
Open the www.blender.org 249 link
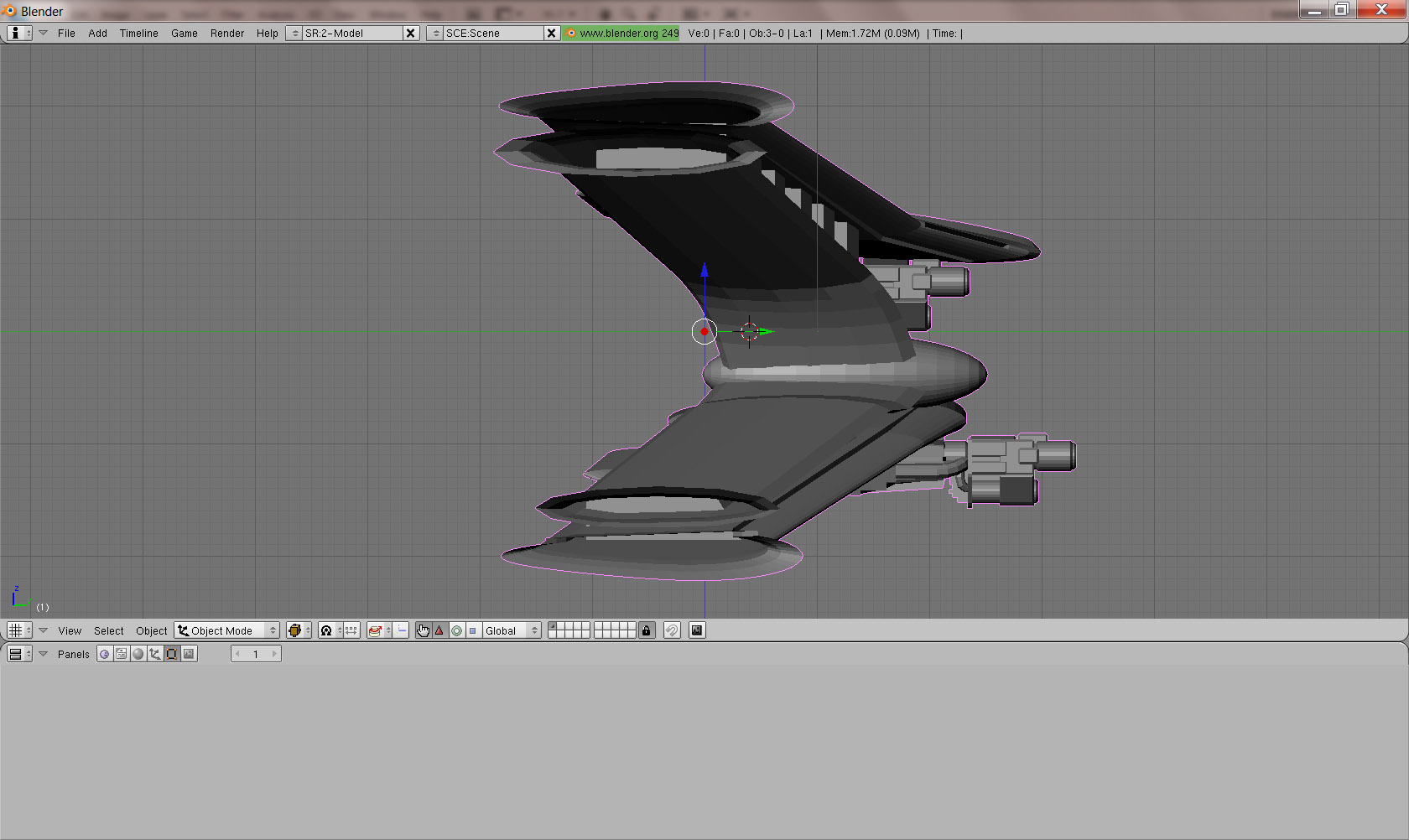pyautogui.click(x=621, y=34)
